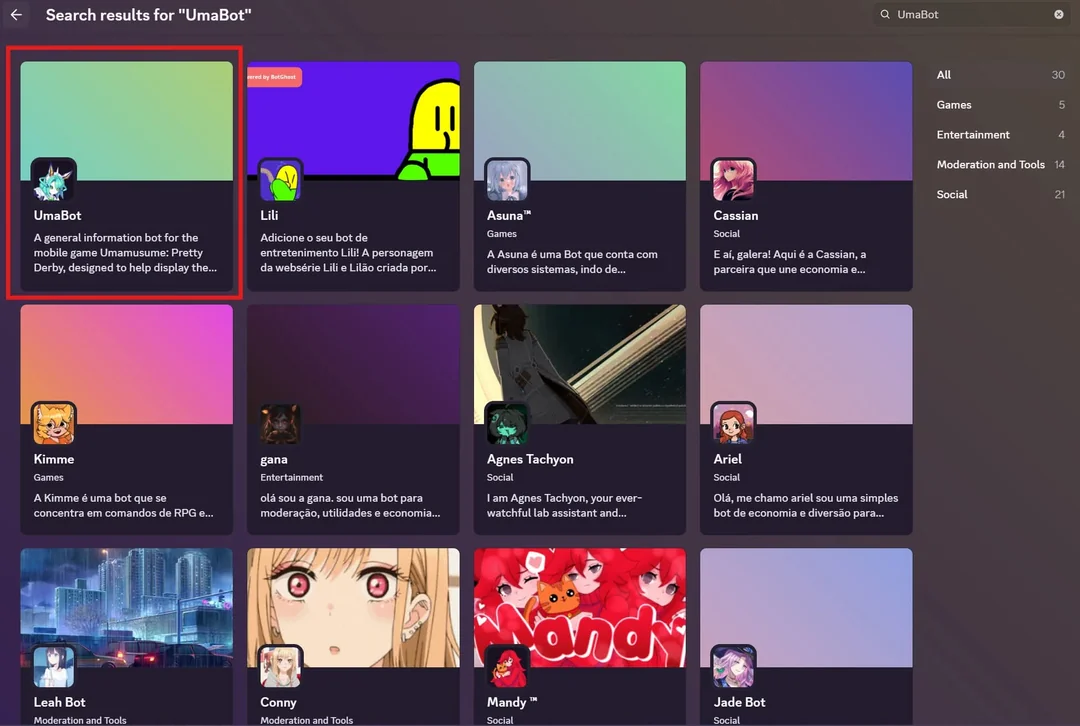Screen dimensions: 1080x726
Task: Open the Mandy bot avatar icon
Action: point(507,667)
